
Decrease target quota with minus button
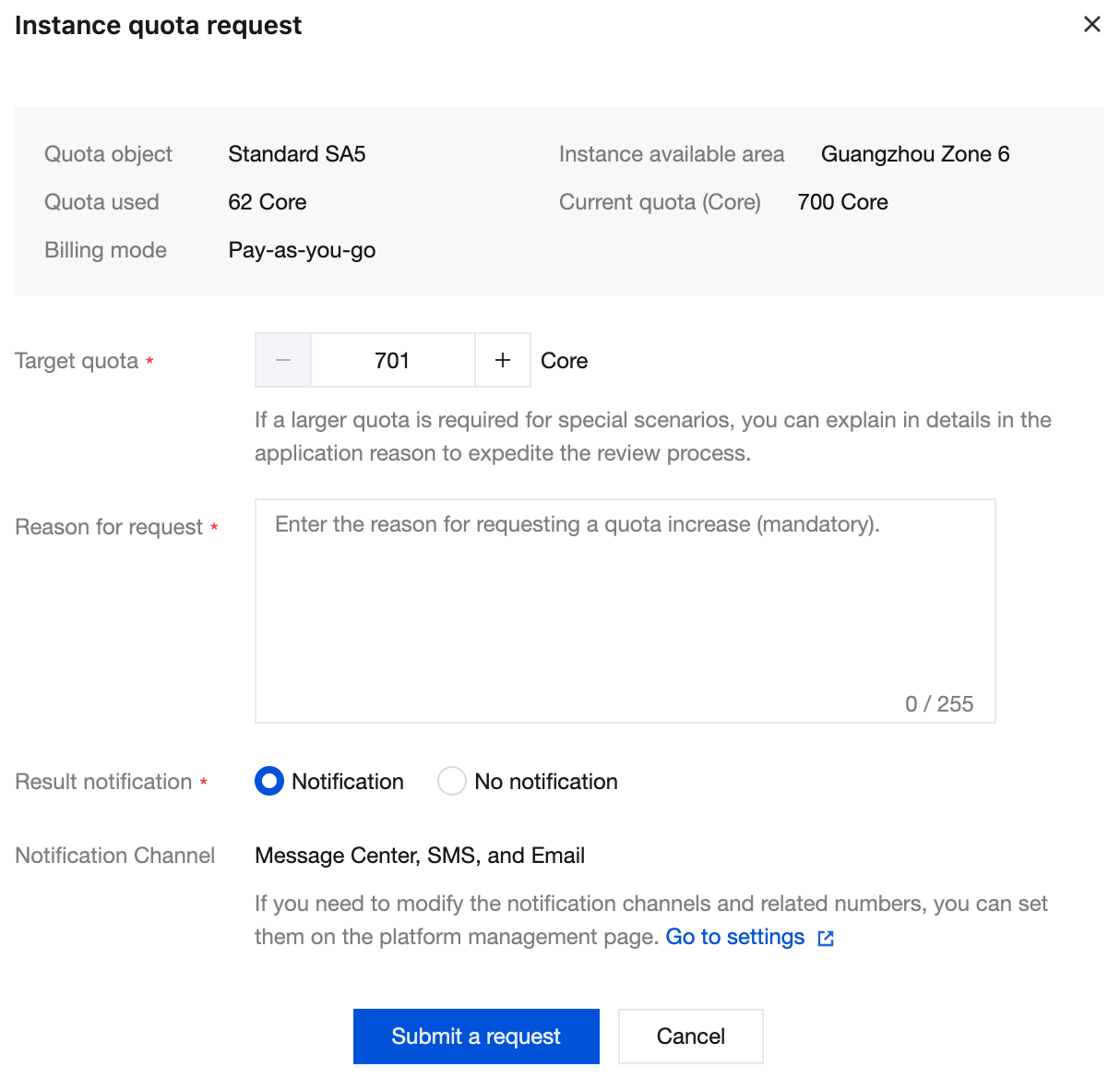click(x=283, y=360)
